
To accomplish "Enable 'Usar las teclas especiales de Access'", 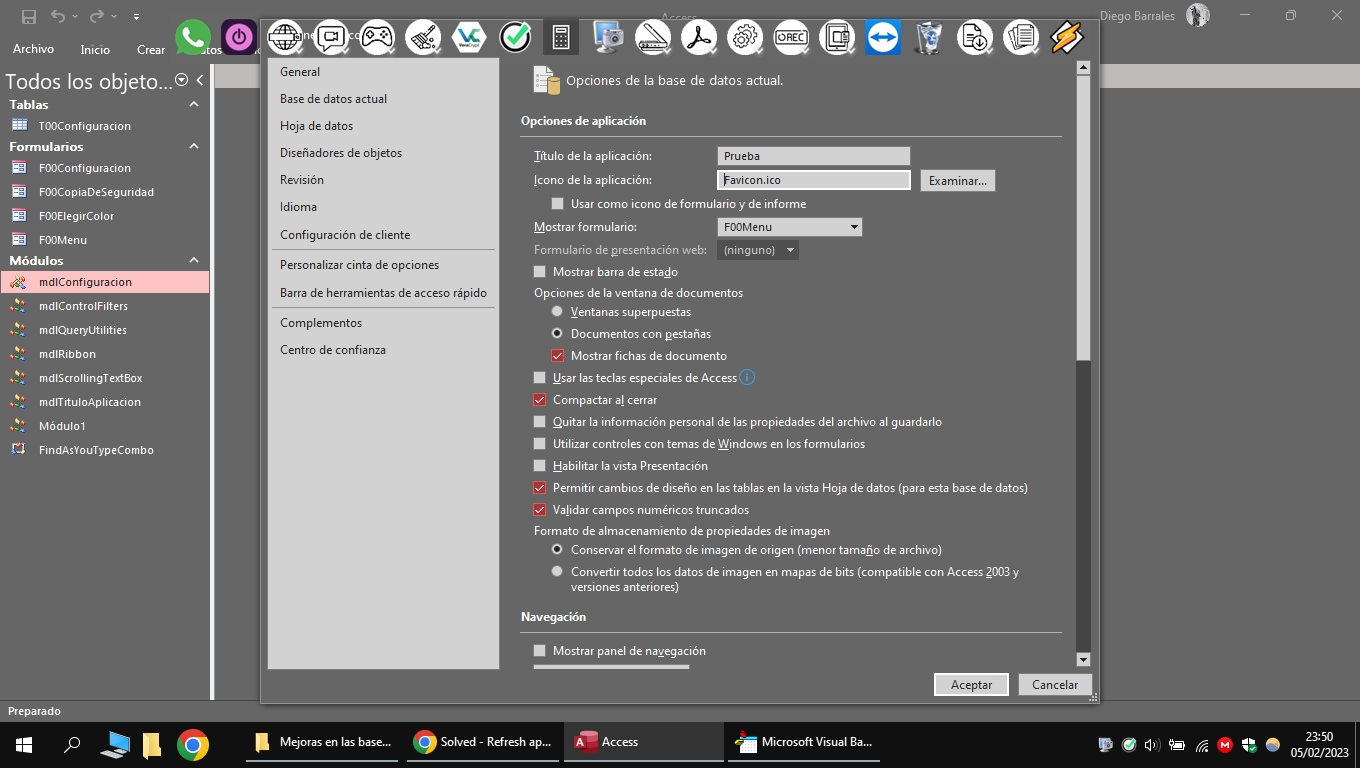I will point(540,378).
